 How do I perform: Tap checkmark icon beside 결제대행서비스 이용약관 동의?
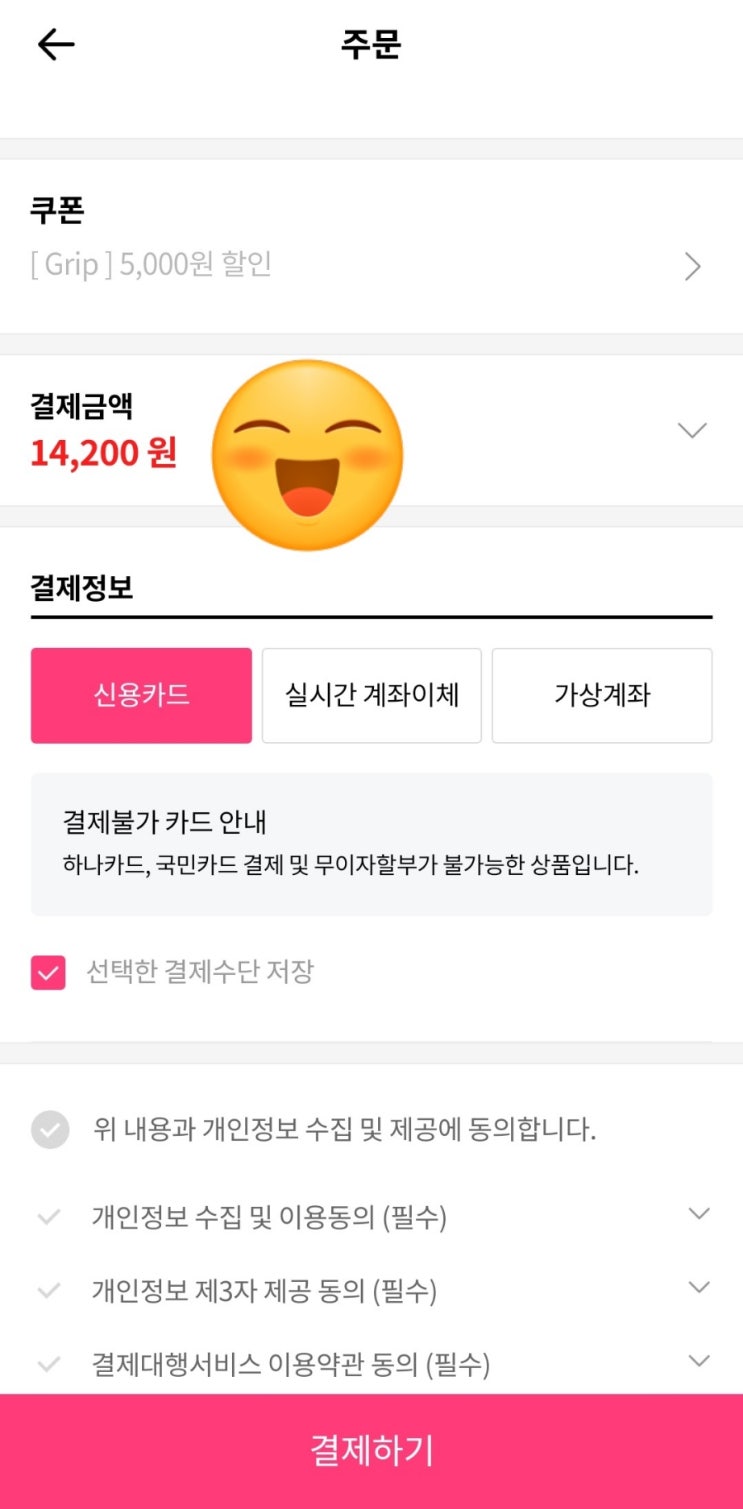[49, 1364]
